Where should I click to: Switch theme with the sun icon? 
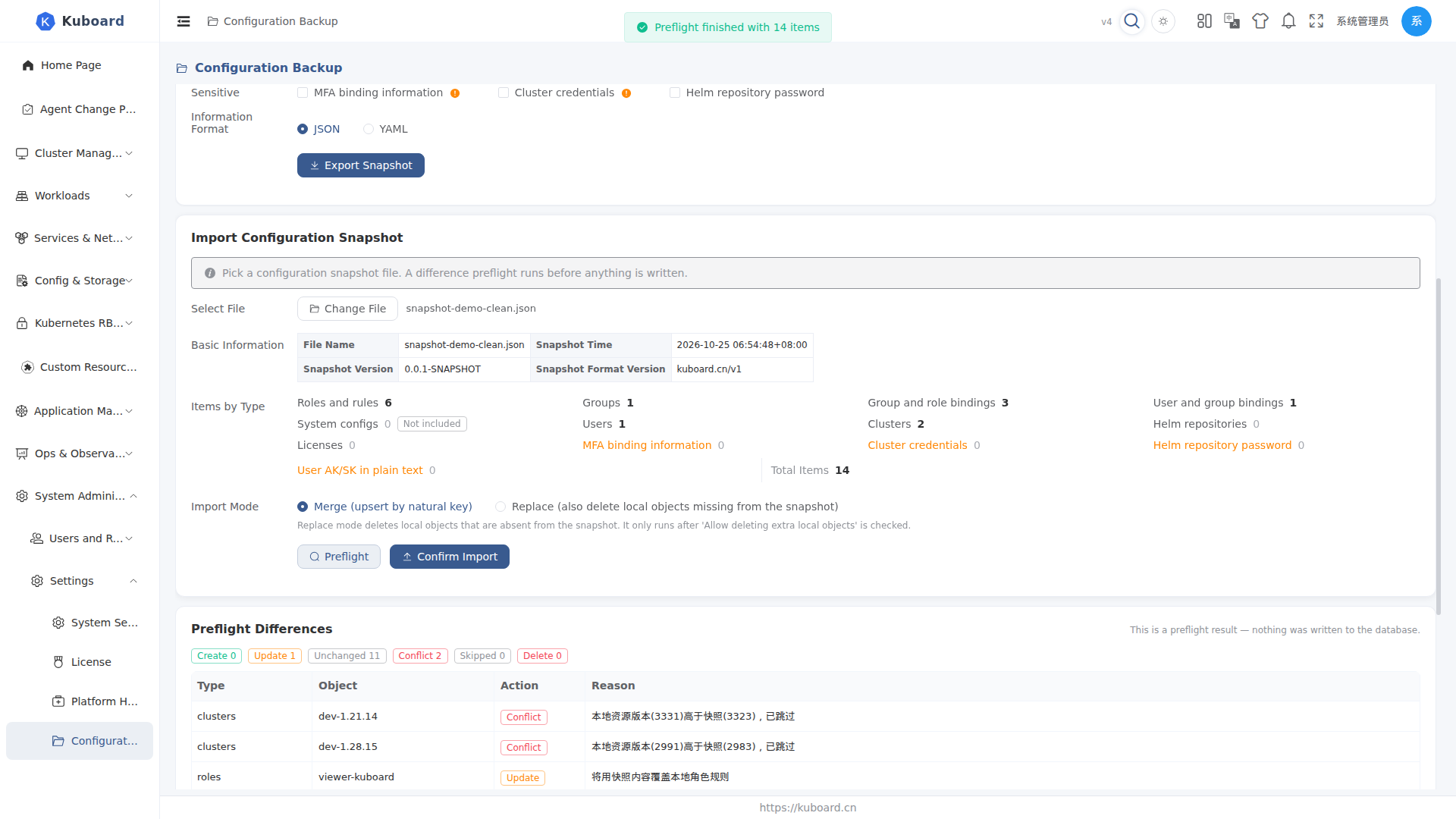(x=1163, y=21)
